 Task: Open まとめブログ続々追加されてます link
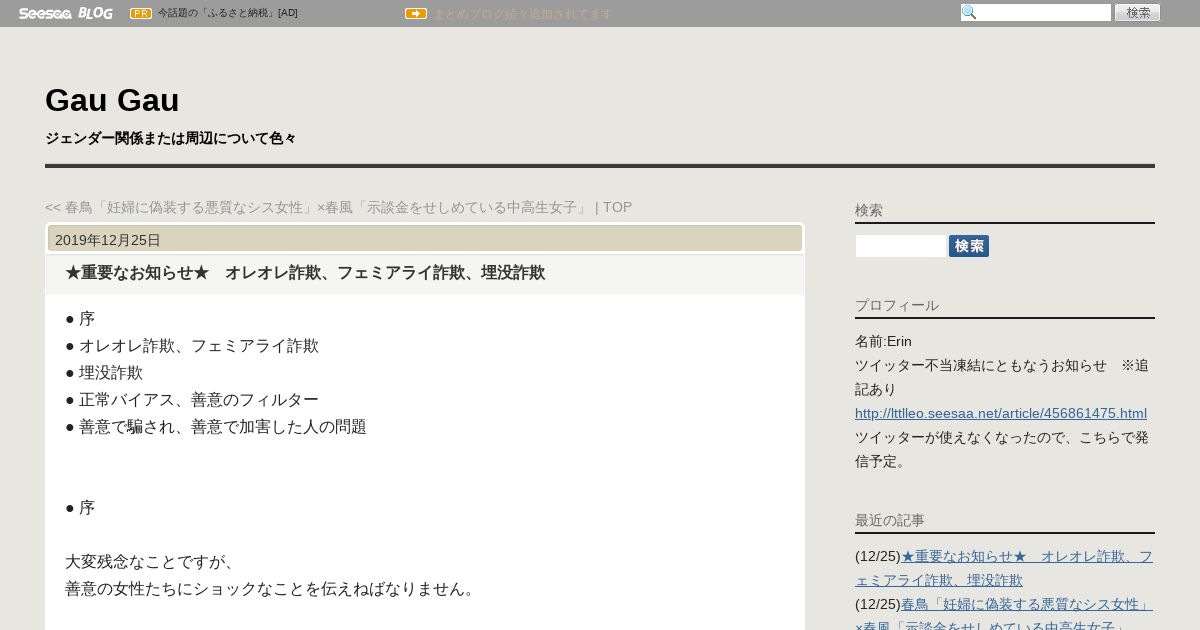(522, 13)
